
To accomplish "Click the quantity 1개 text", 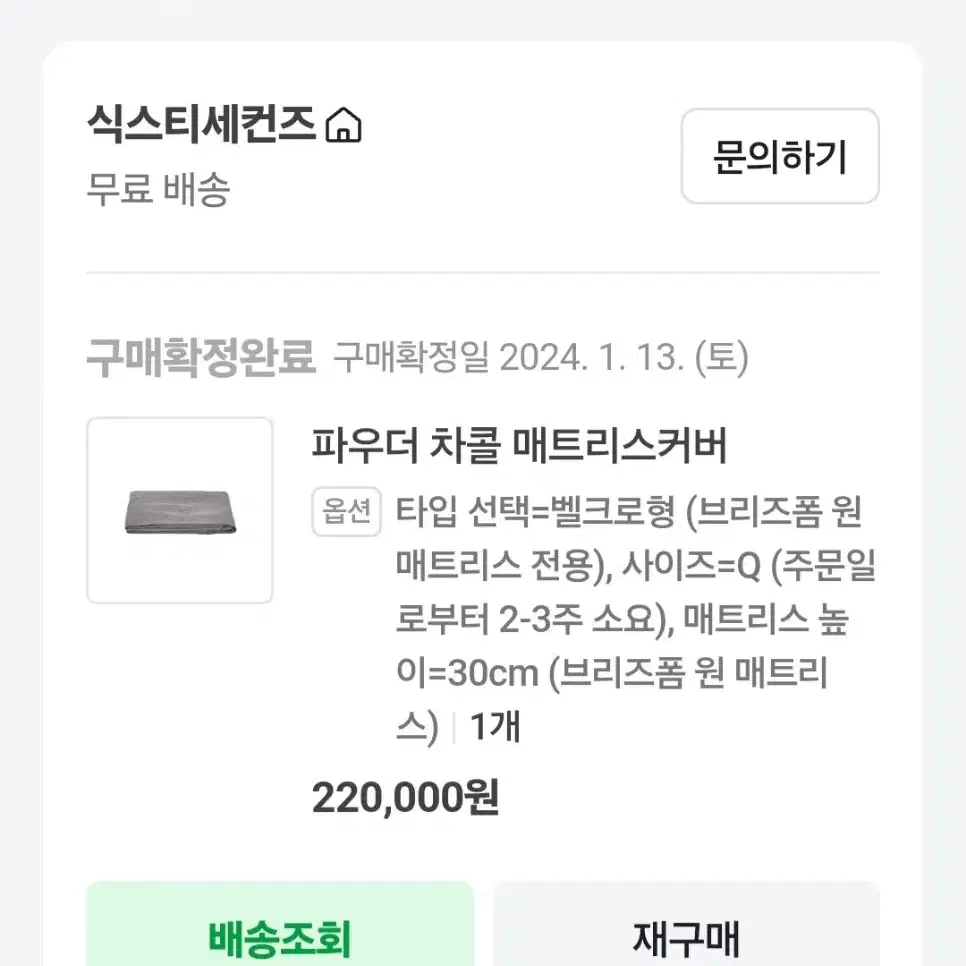I will pos(495,727).
